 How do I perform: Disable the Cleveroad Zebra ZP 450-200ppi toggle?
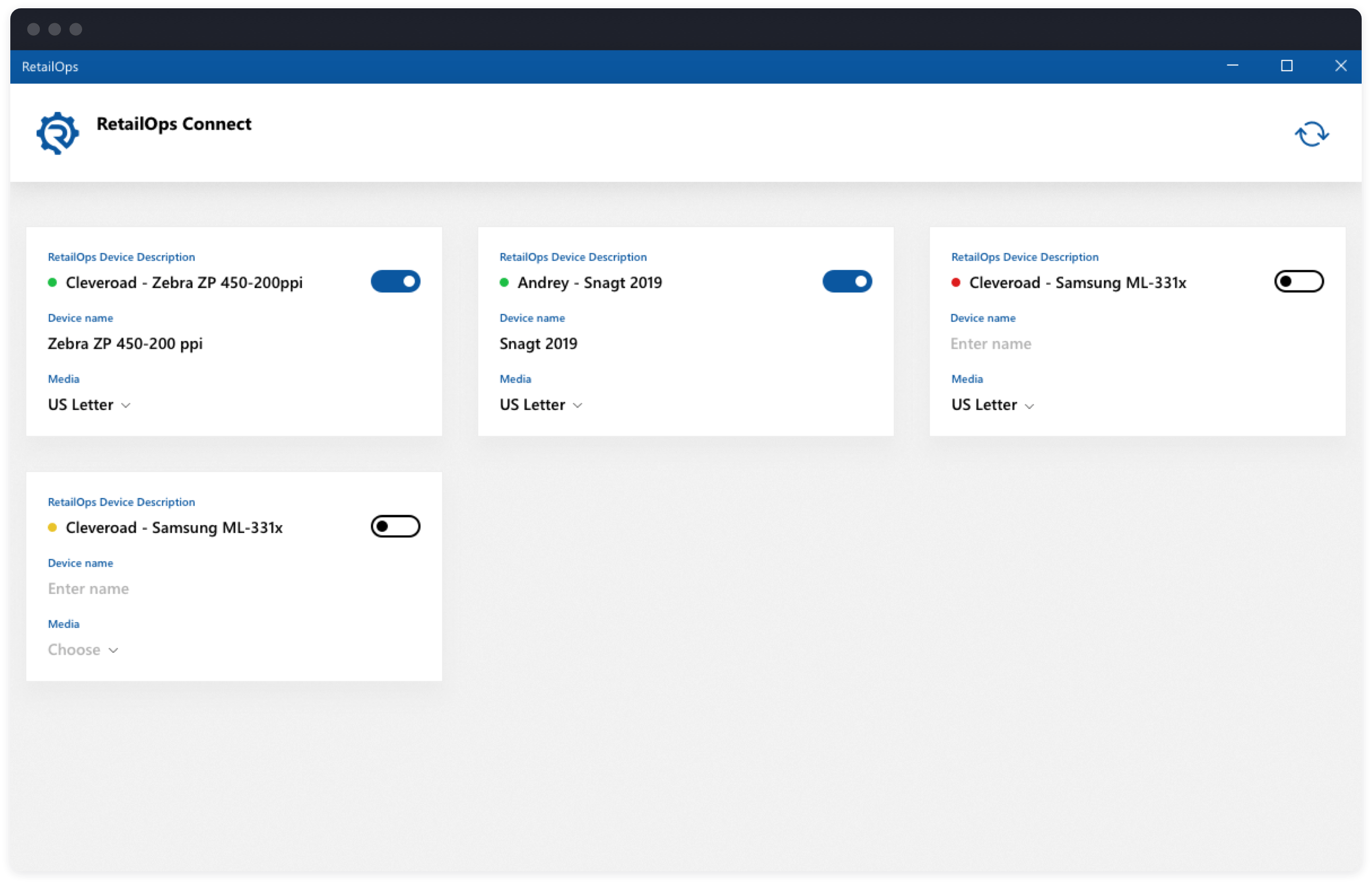[396, 281]
